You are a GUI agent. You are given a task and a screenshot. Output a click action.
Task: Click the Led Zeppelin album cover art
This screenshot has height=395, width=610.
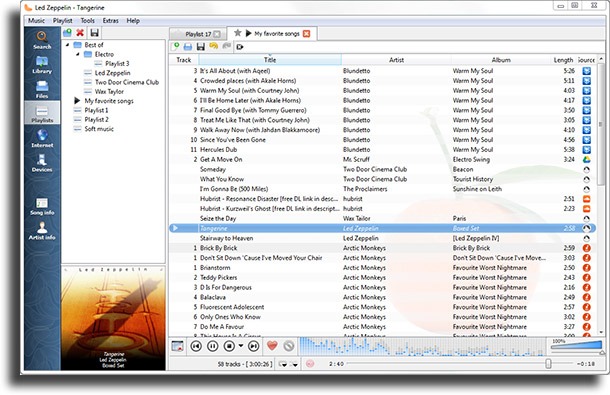pyautogui.click(x=113, y=318)
